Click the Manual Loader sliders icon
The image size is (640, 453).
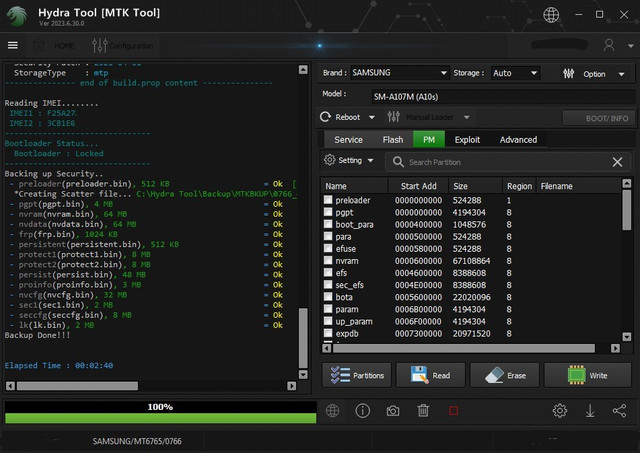click(393, 117)
